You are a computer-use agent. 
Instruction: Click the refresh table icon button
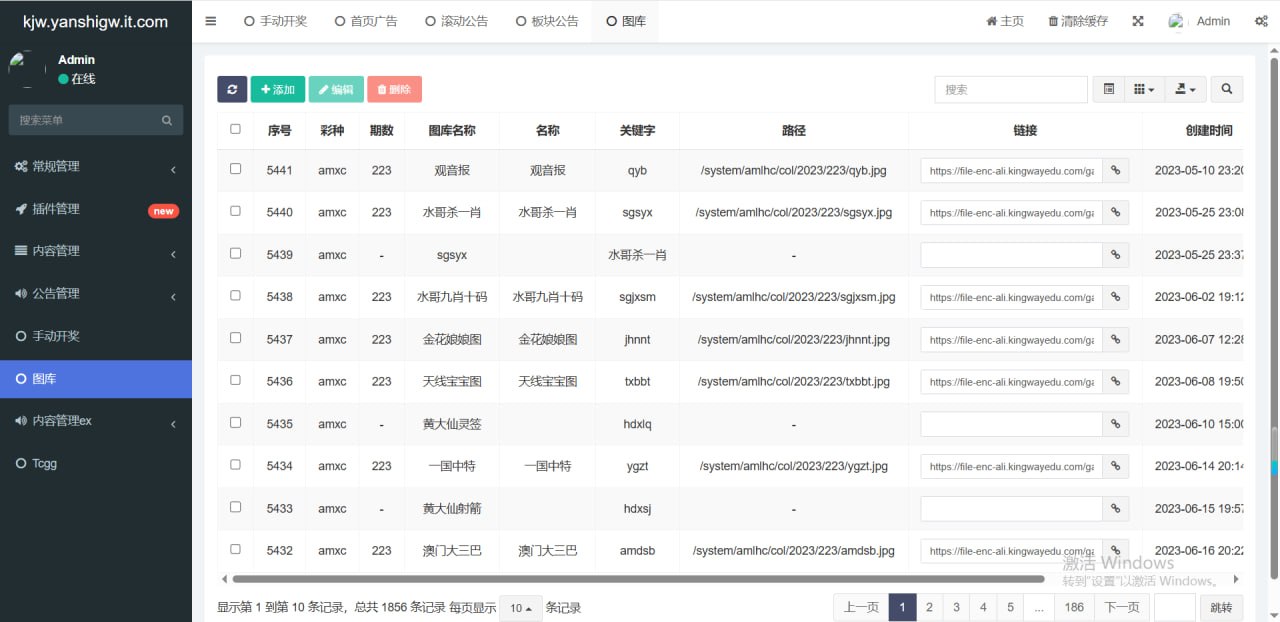click(x=232, y=89)
